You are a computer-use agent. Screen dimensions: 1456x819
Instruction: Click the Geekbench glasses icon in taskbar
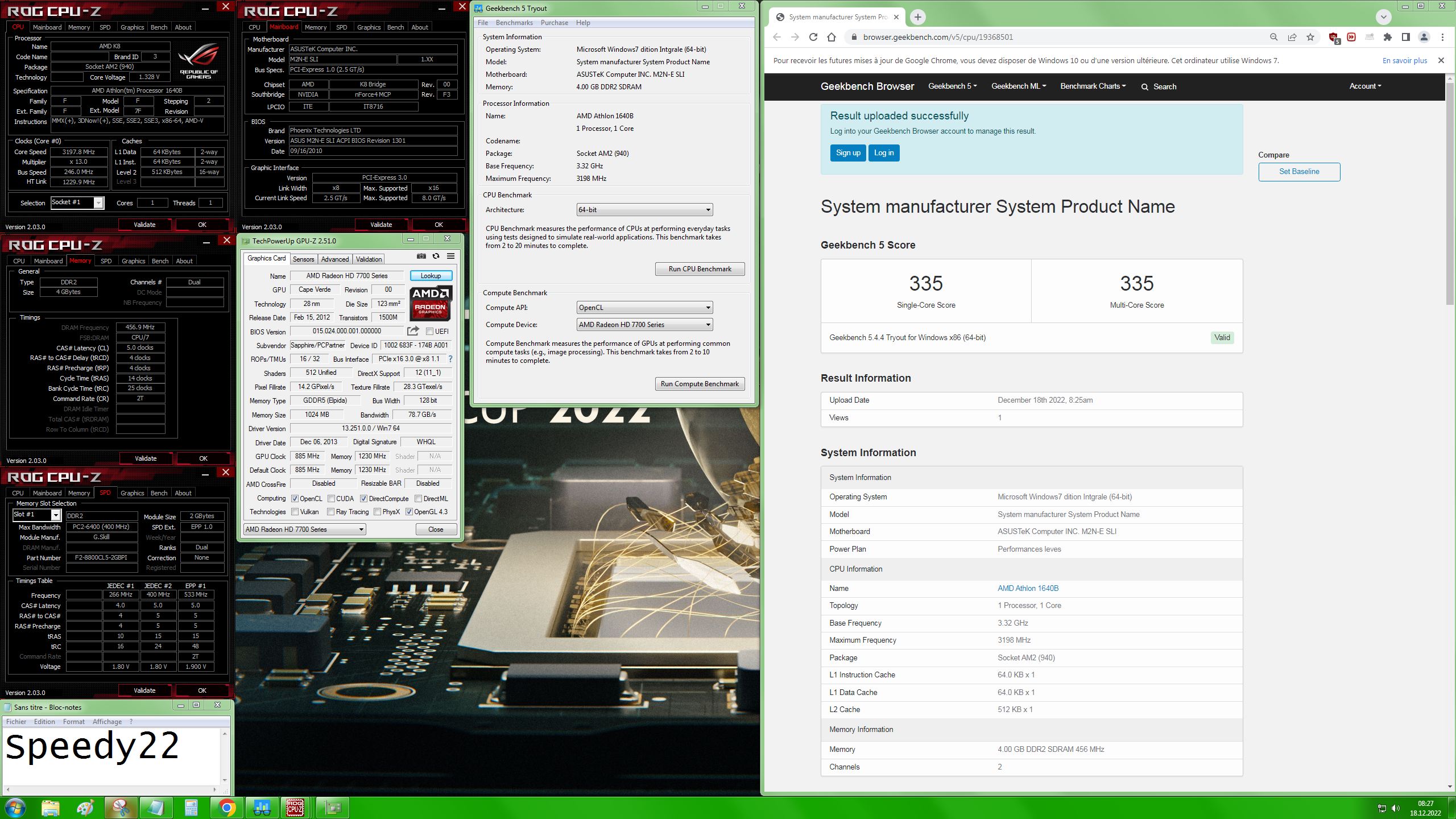click(x=262, y=808)
